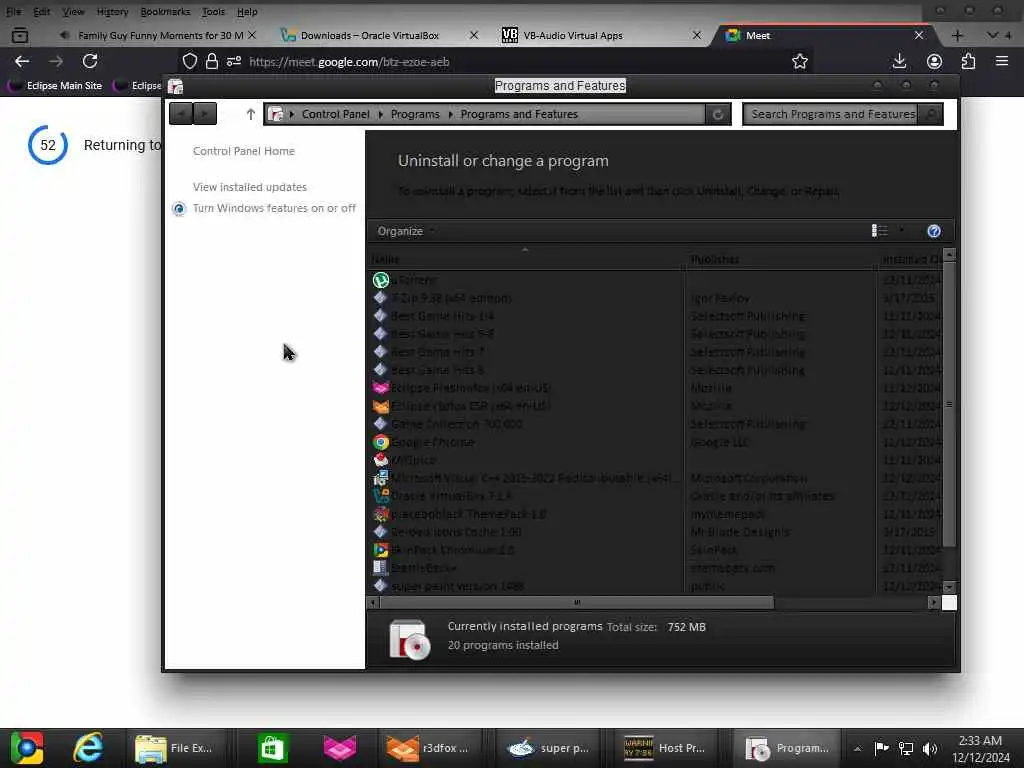Click the Control Panel forward navigation arrow
Screen dimensions: 1024x768
pyautogui.click(x=205, y=114)
